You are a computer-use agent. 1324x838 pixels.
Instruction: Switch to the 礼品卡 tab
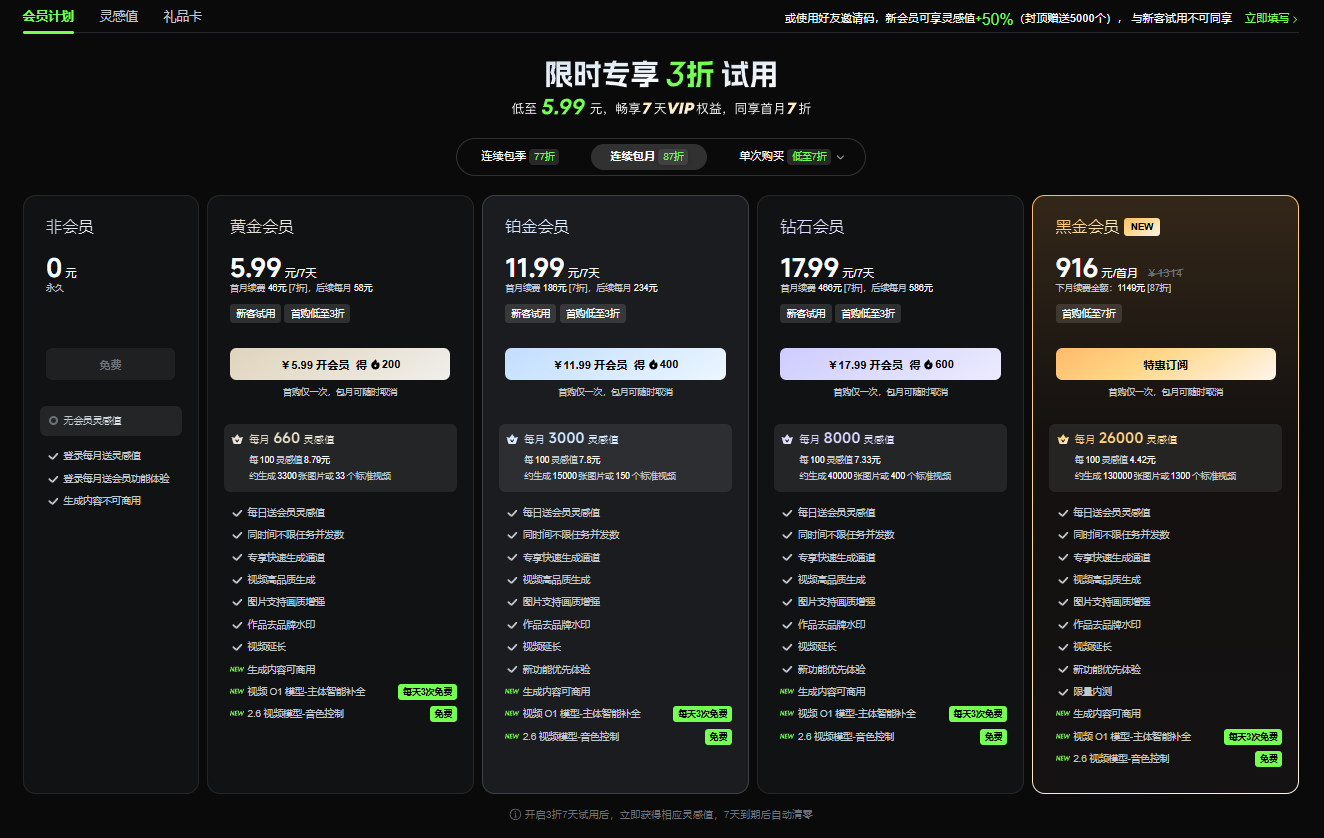pyautogui.click(x=182, y=17)
